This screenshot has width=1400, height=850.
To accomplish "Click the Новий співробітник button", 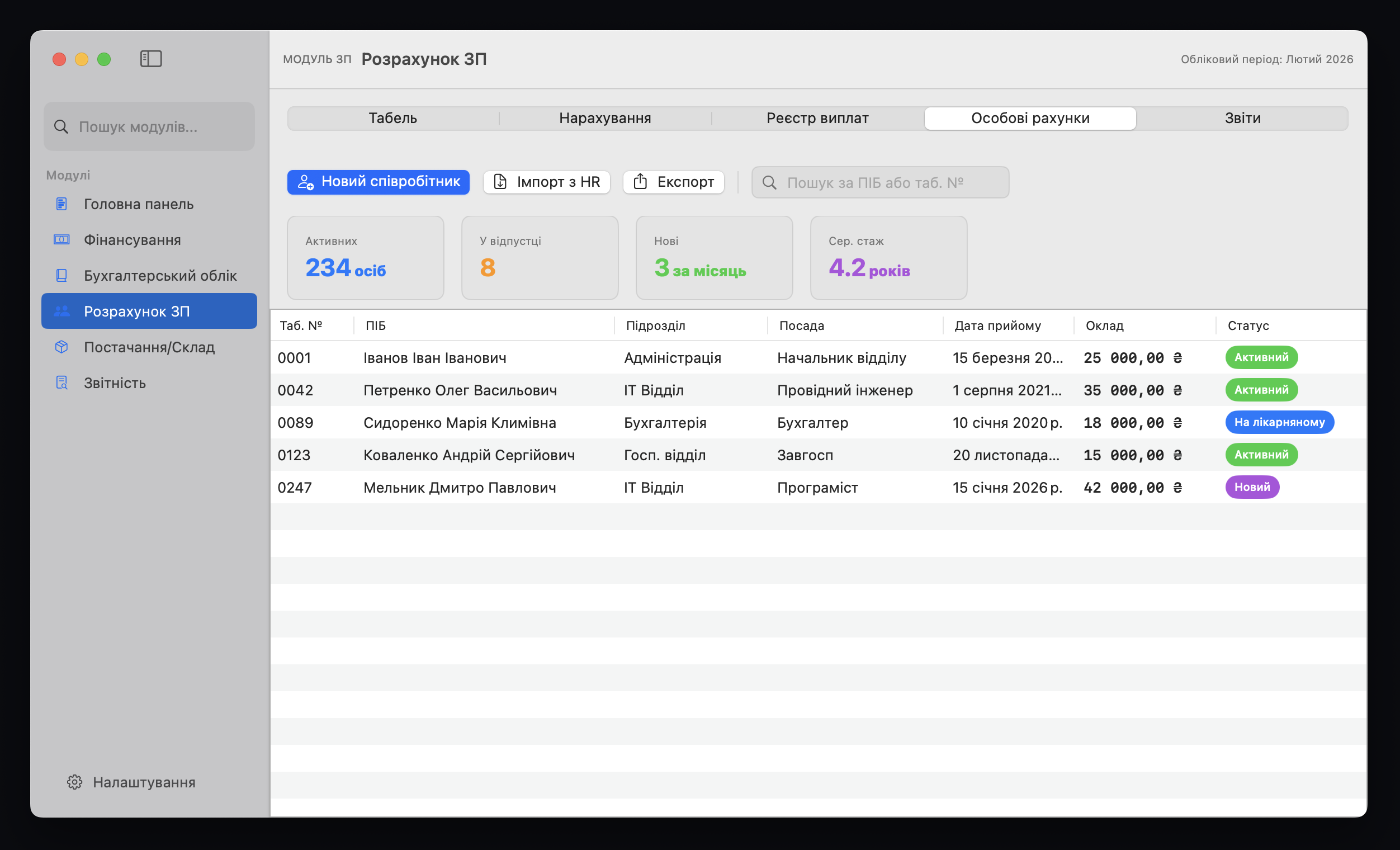I will [378, 182].
